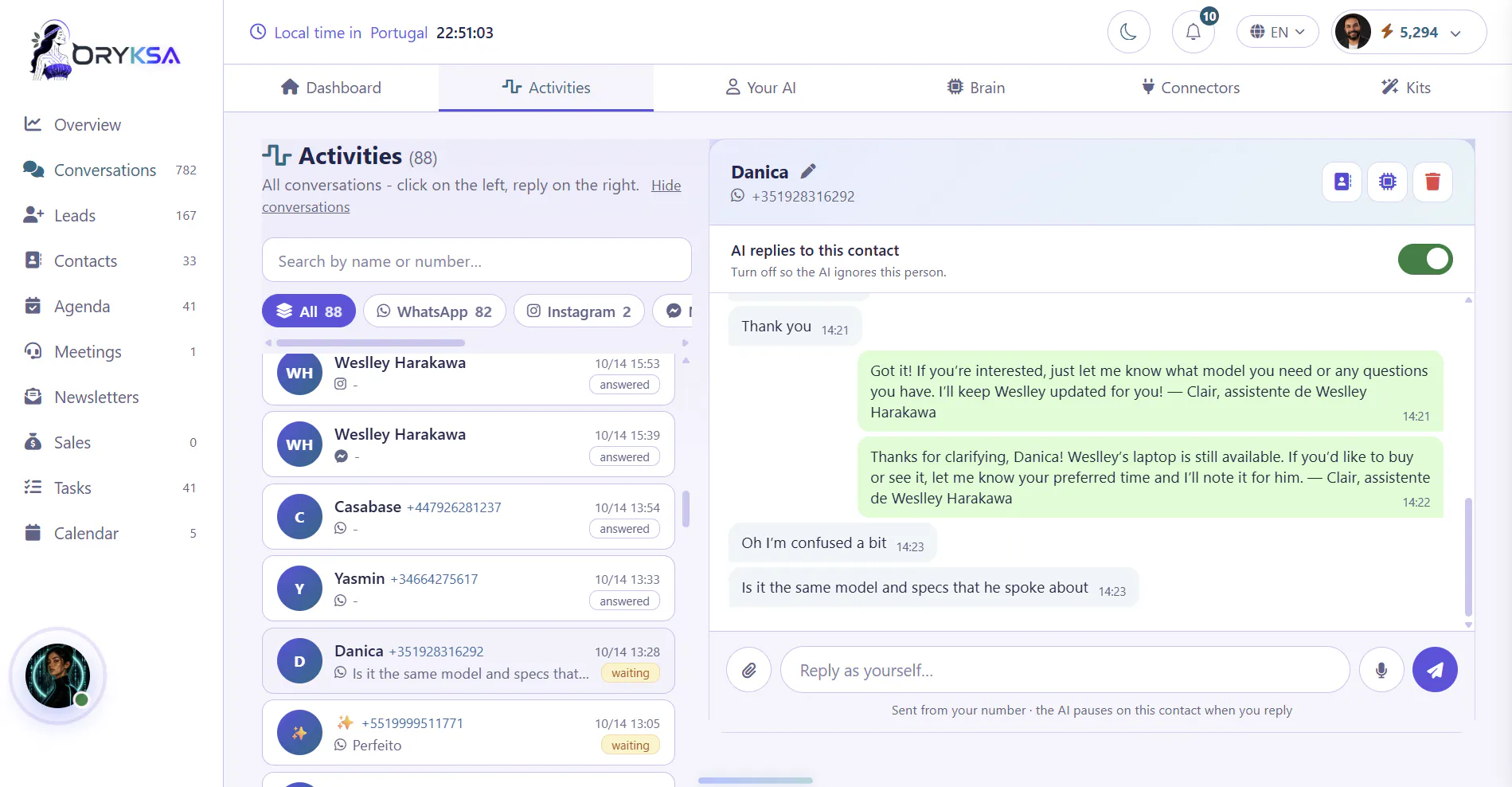Screen dimensions: 1512x787
Task: Select the All 88 filter chip
Action: pyautogui.click(x=309, y=311)
